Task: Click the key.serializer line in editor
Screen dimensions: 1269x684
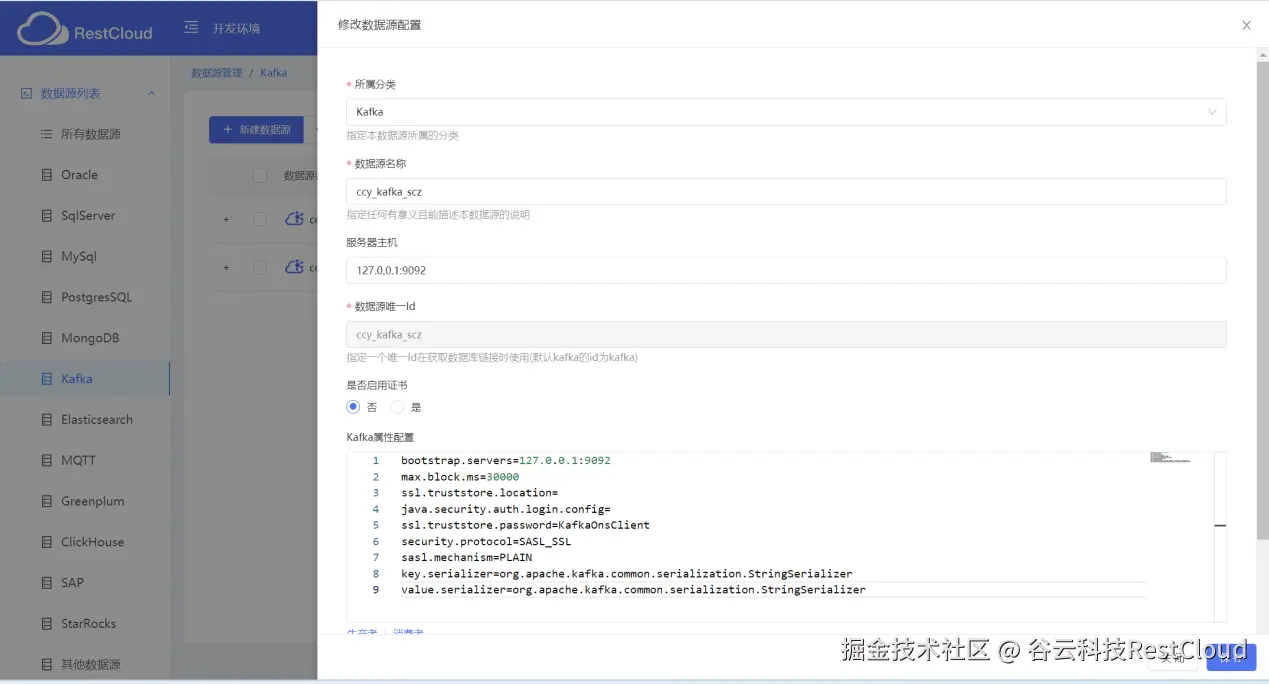Action: point(627,574)
